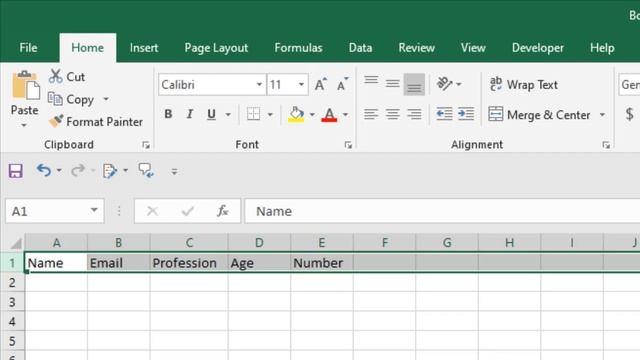Increase font size with large A
The image size is (640, 360).
[x=321, y=84]
